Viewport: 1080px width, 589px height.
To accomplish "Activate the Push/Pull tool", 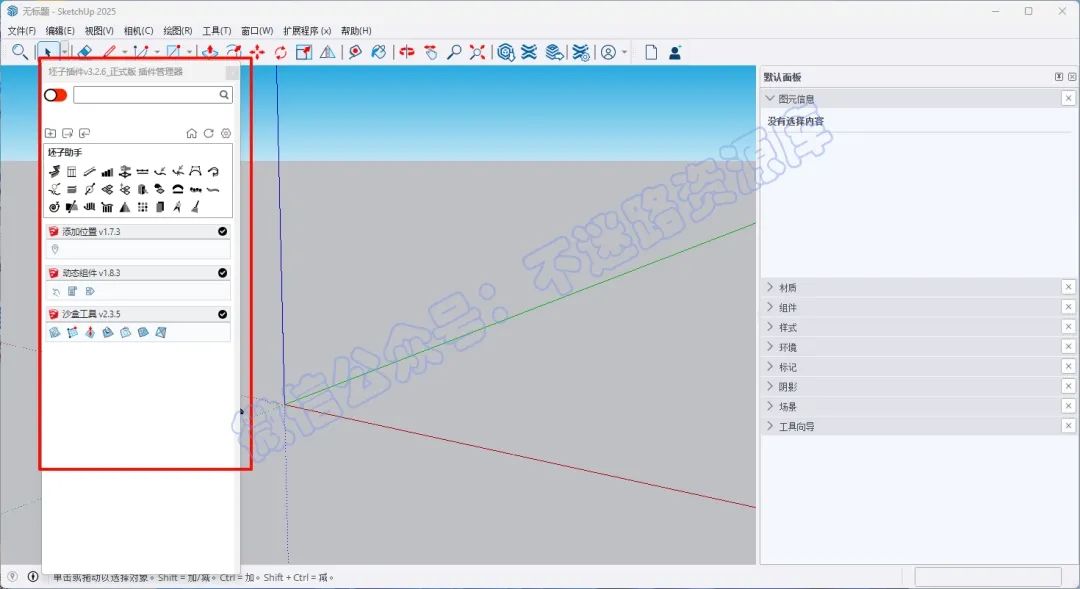I will 210,52.
